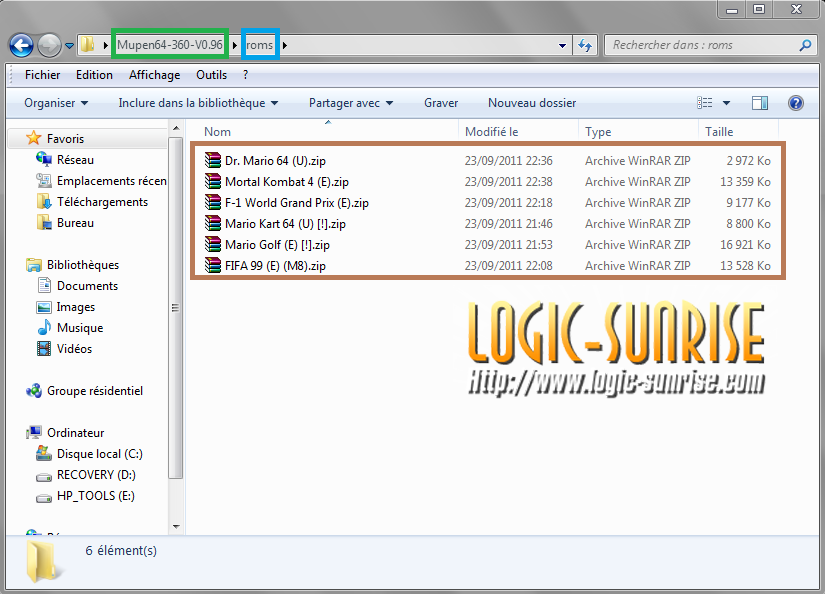Open Réseau in the Favoris list

coord(75,159)
